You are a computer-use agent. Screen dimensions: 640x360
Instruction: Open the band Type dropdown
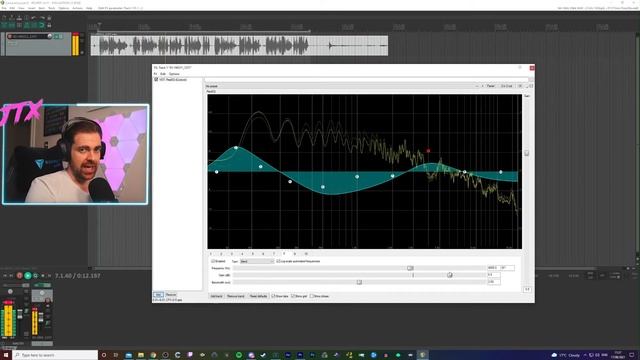[257, 261]
